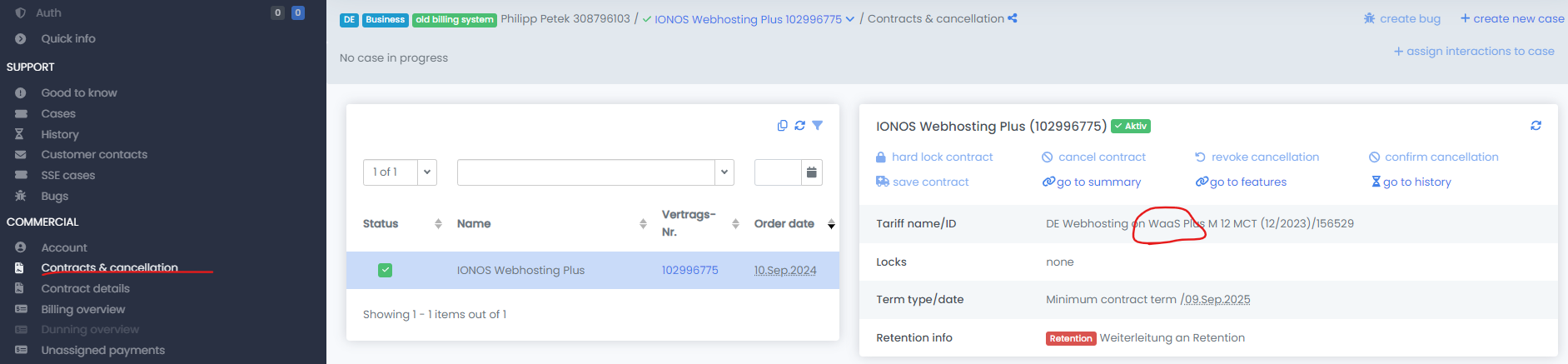Screen dimensions: 1568x364
Task: Expand IONOS Webhosting Plus contract selector in breadcrumb
Action: click(849, 19)
